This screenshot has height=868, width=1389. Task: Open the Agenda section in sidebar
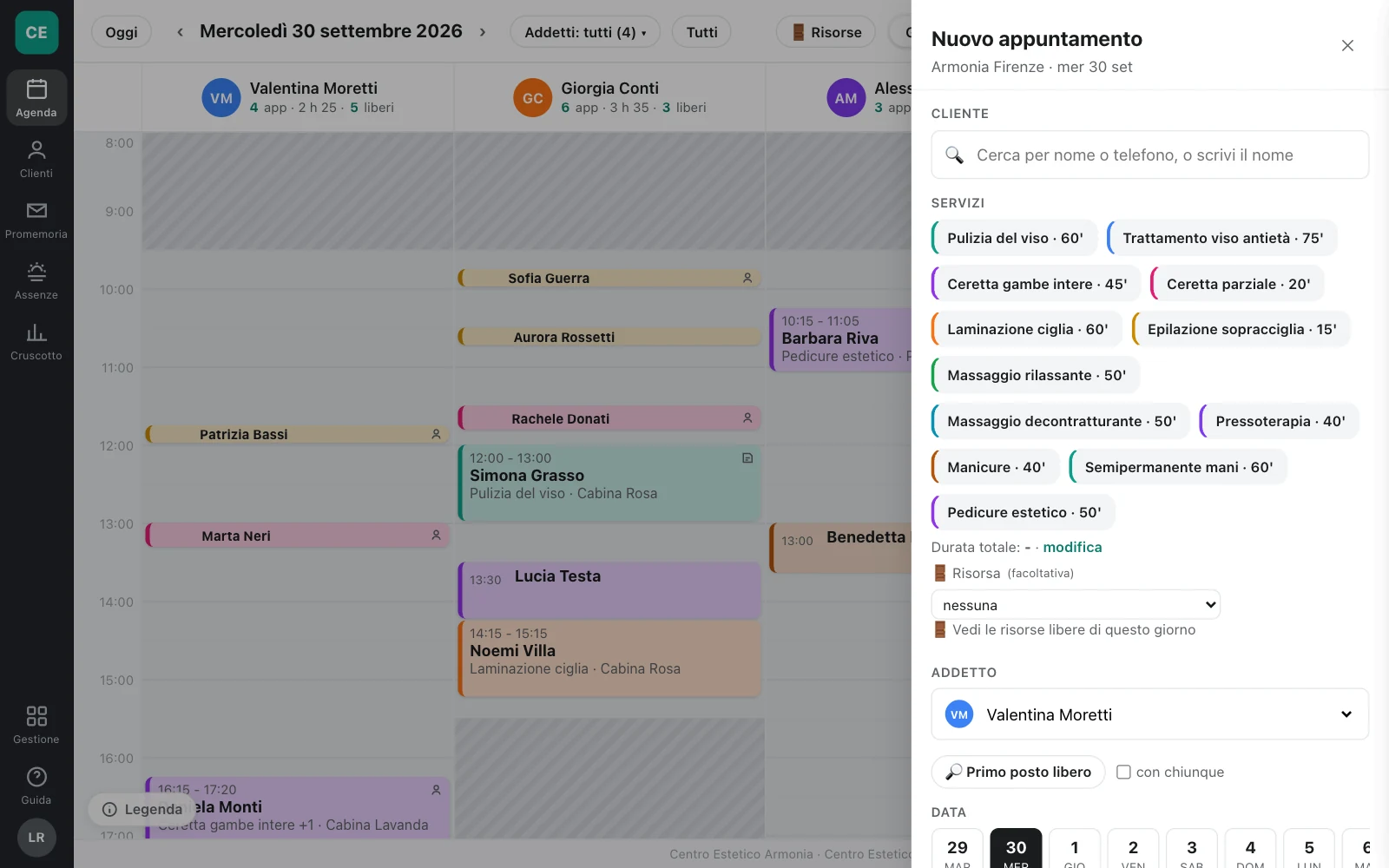tap(36, 98)
